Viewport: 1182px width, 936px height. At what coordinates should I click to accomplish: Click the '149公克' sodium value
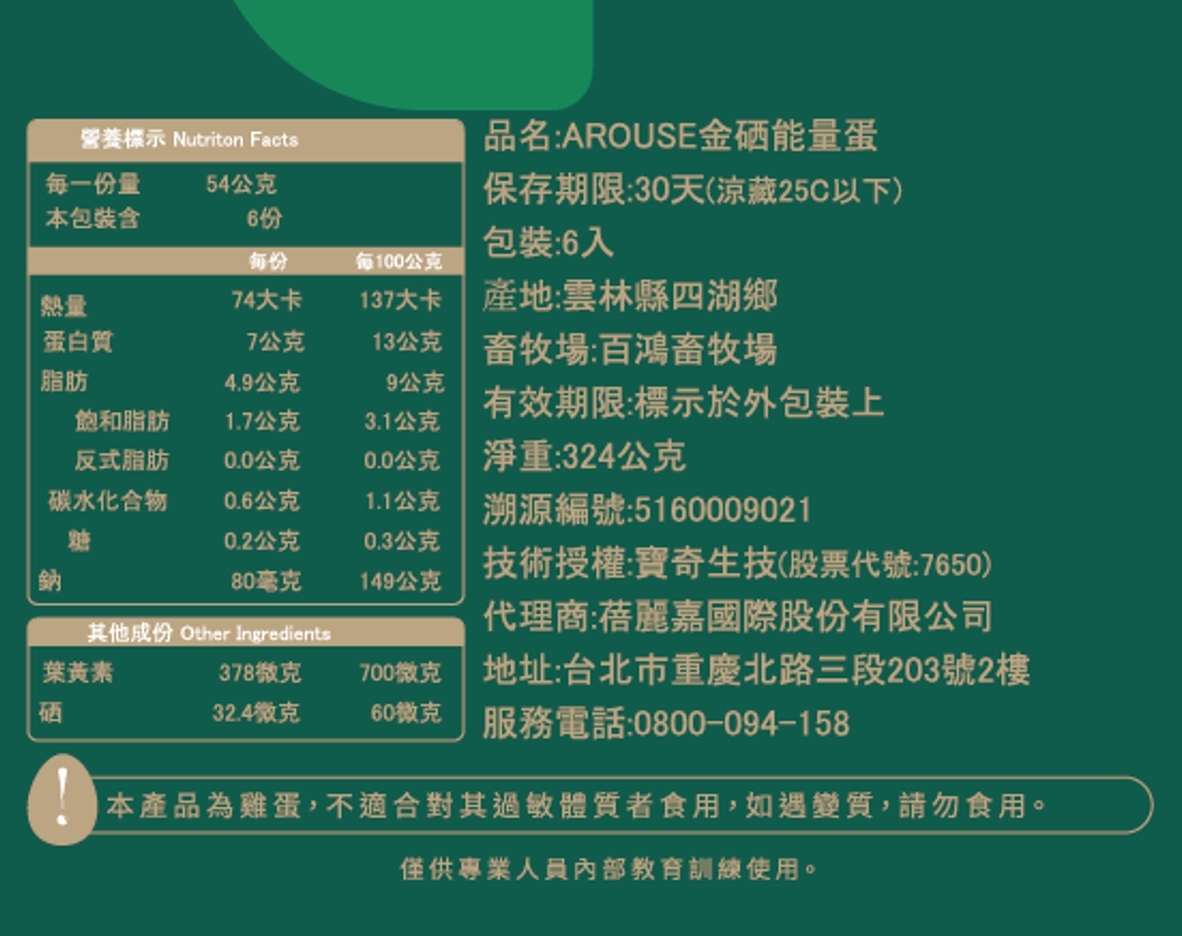point(400,581)
